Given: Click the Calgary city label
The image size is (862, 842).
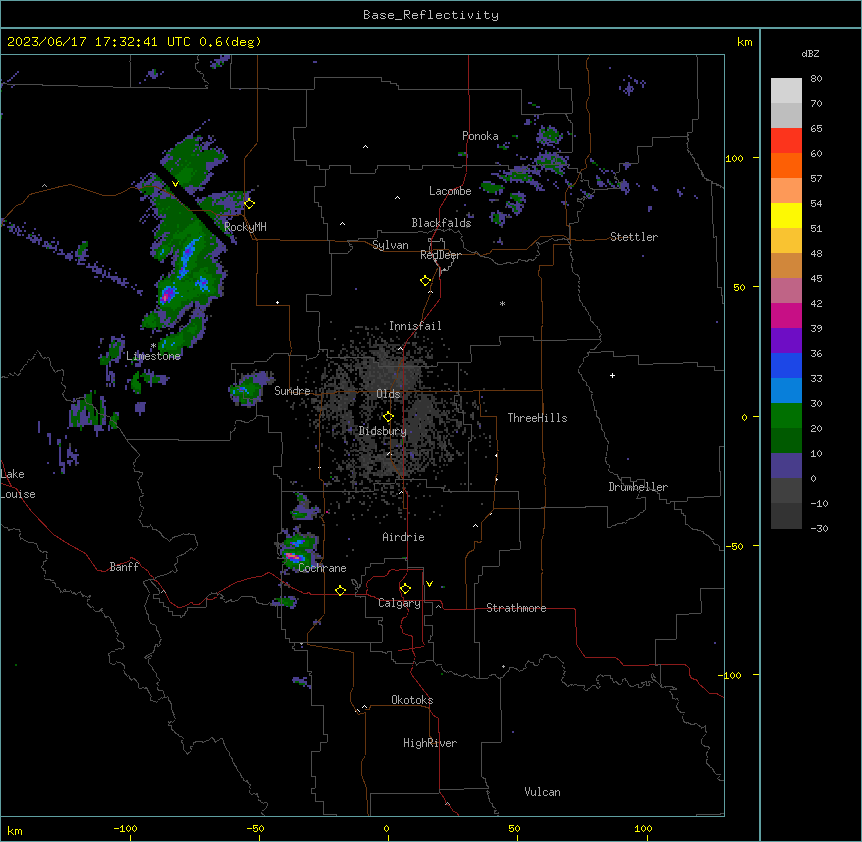Looking at the screenshot, I should [399, 603].
